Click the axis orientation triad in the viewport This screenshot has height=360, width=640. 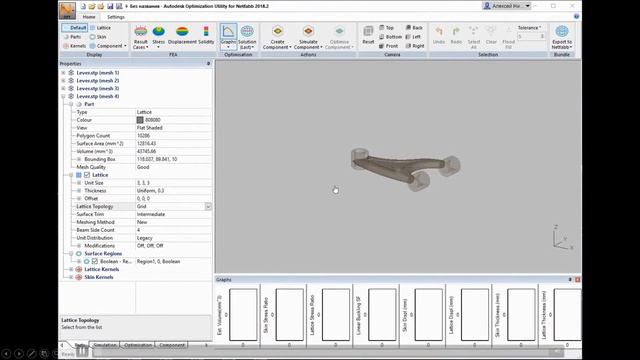point(562,238)
